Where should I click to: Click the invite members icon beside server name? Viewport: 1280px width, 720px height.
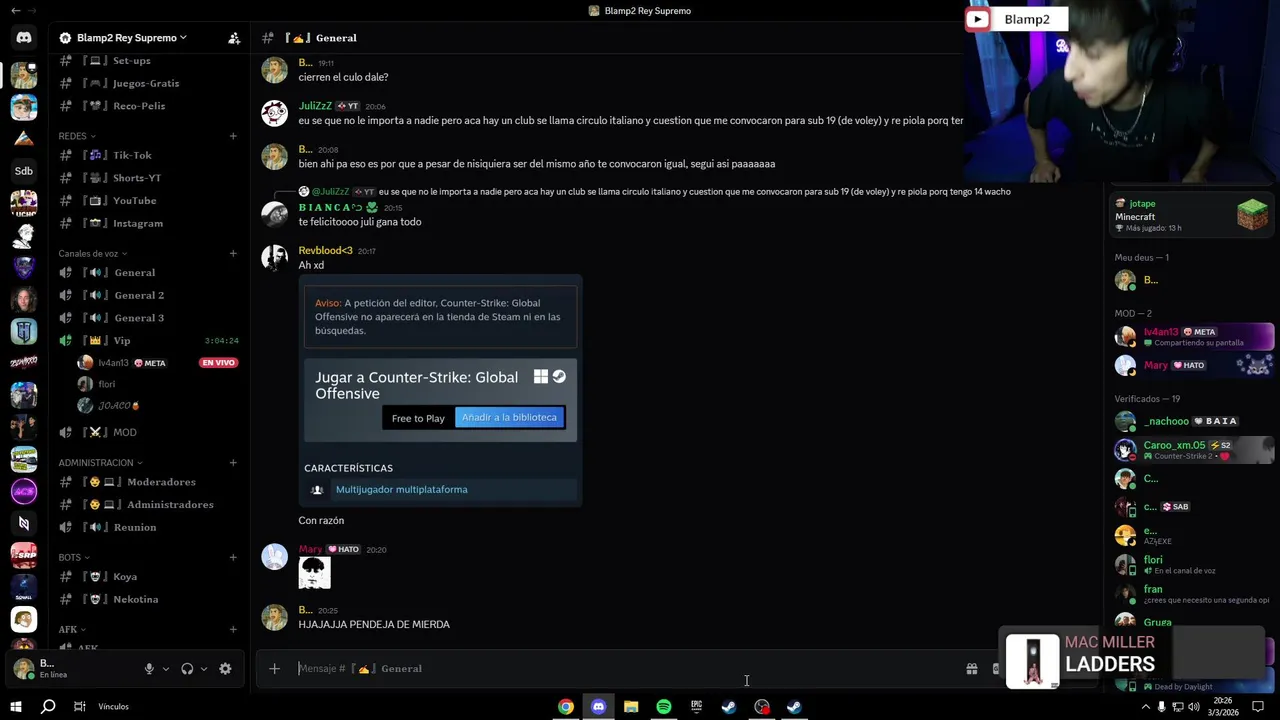pos(234,38)
